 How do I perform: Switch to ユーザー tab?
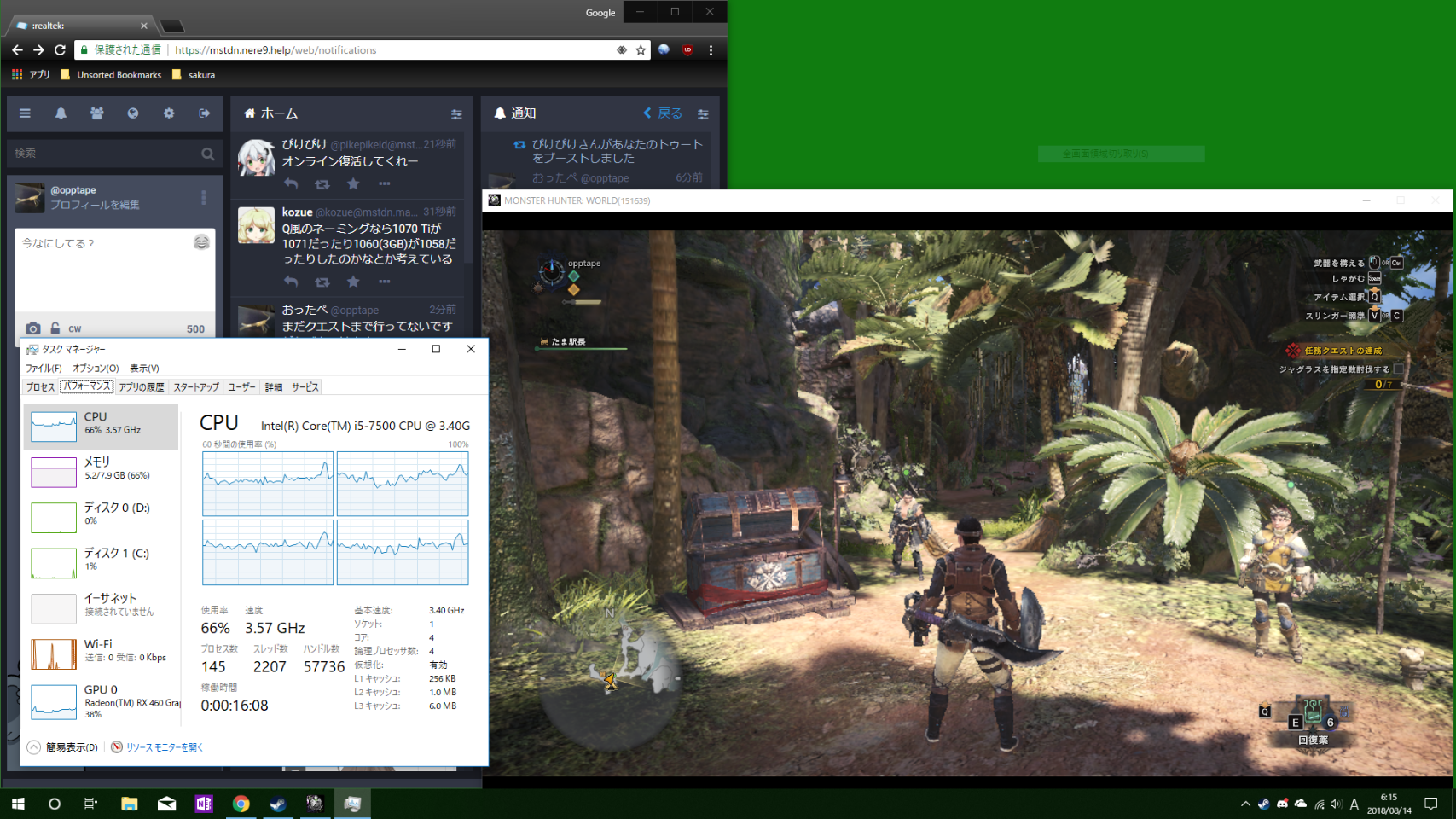click(241, 387)
